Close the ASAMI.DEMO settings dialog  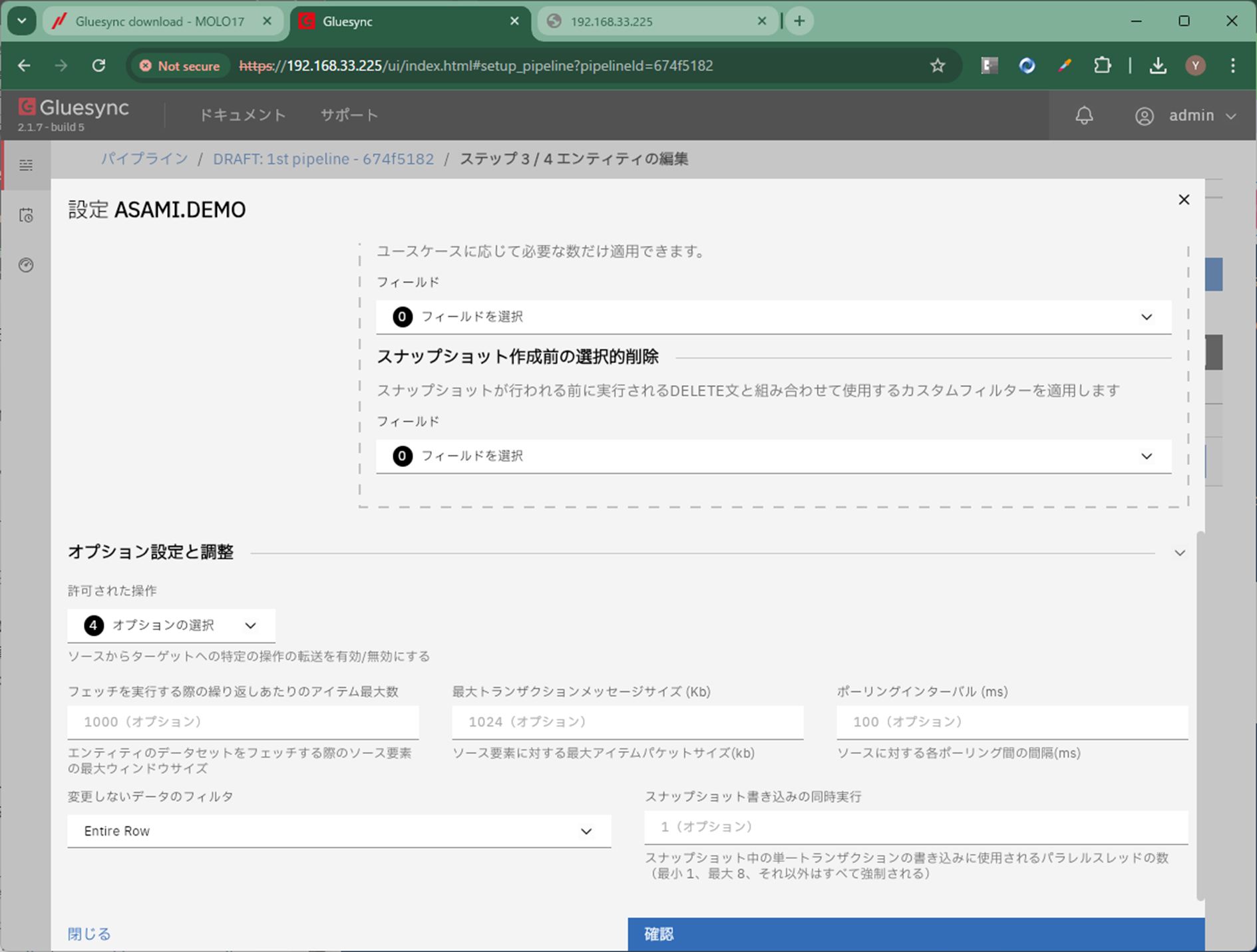click(1183, 200)
